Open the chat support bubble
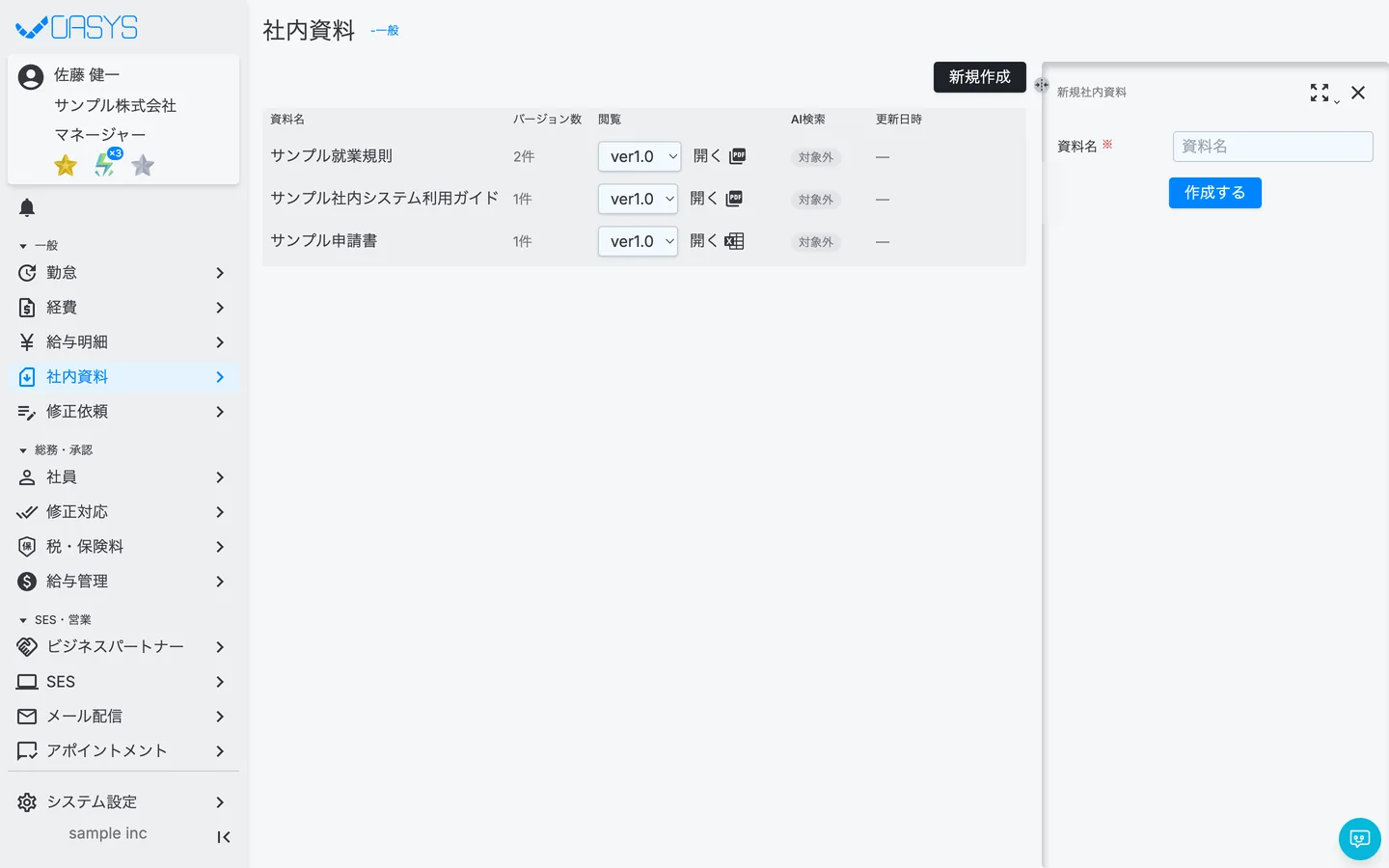 [1360, 839]
